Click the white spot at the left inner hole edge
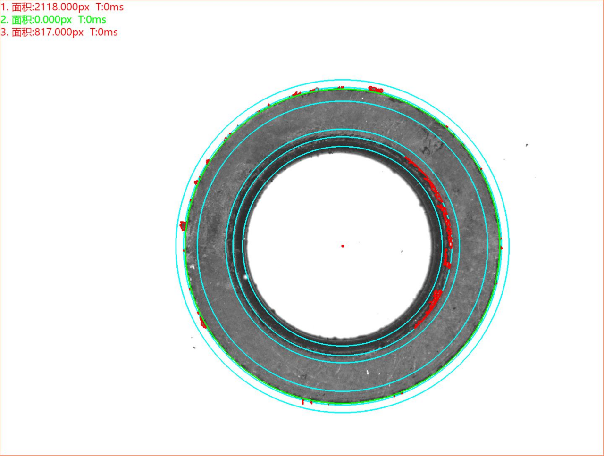Viewport: 604px width, 457px height. click(x=246, y=277)
